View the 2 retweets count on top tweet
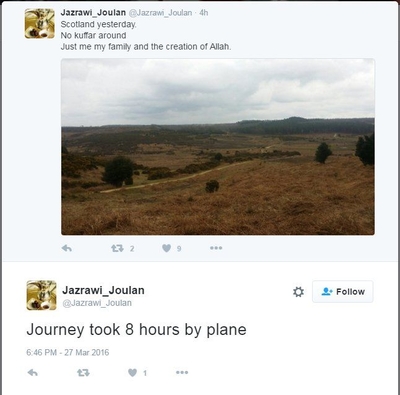Viewport: 400px width, 395px height. [132, 249]
